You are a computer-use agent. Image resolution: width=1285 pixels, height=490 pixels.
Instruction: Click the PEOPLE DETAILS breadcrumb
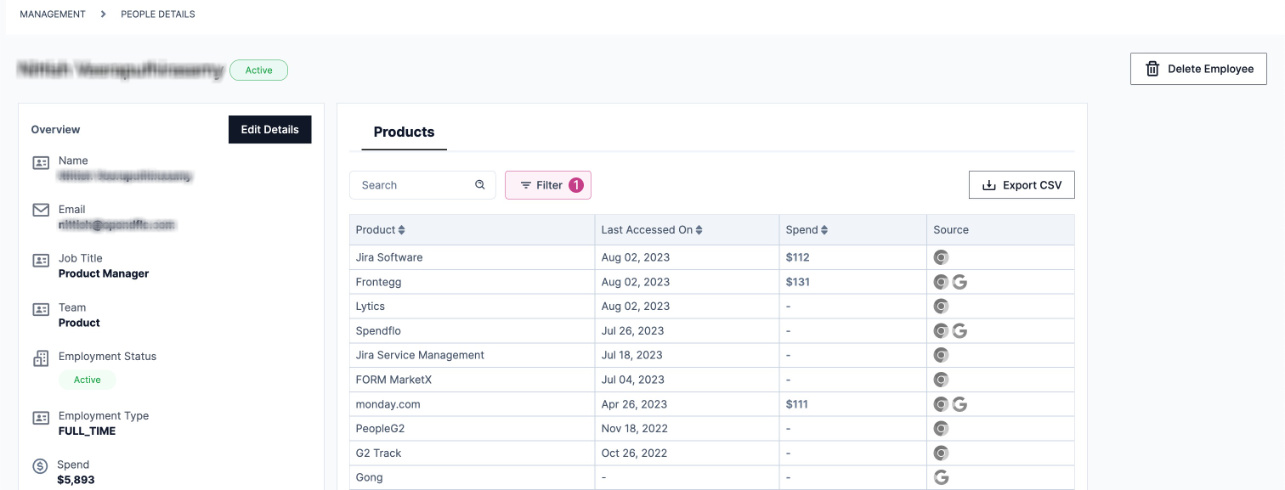[158, 14]
